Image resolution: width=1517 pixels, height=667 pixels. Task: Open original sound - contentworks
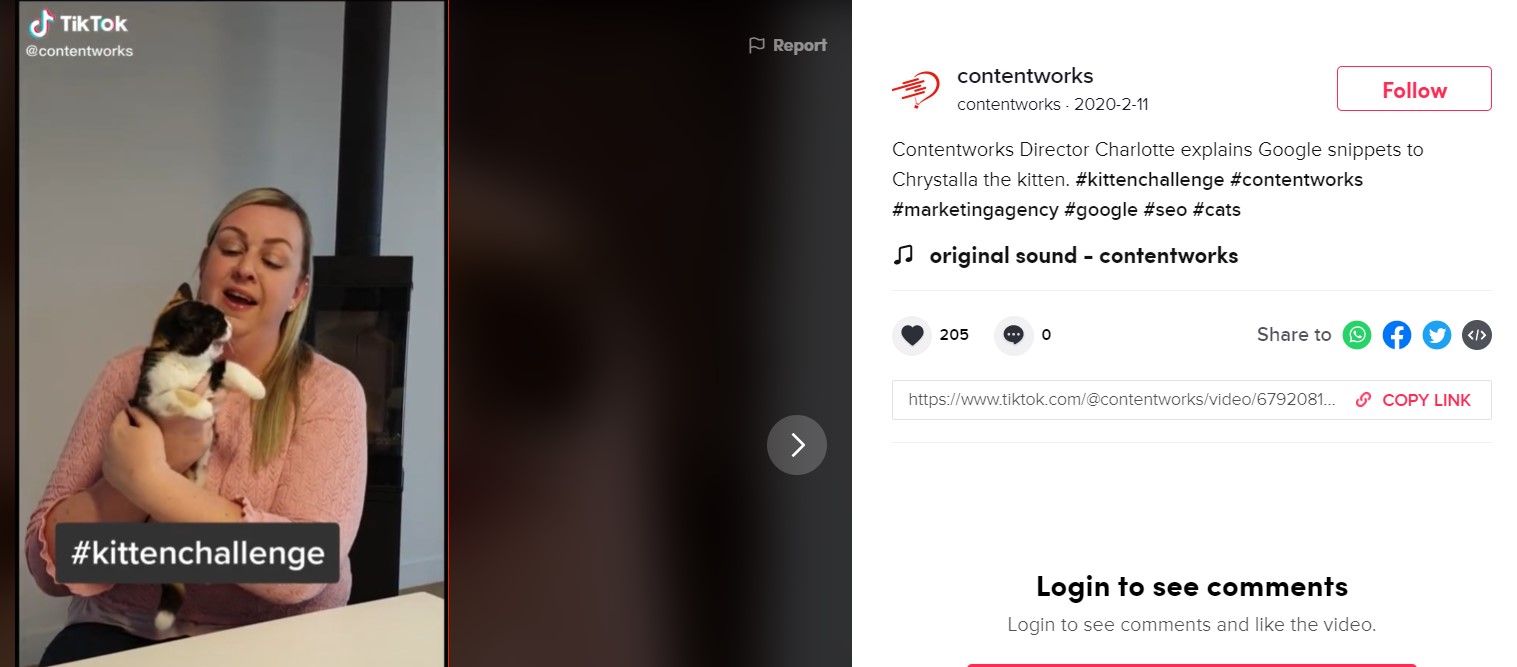point(1084,256)
